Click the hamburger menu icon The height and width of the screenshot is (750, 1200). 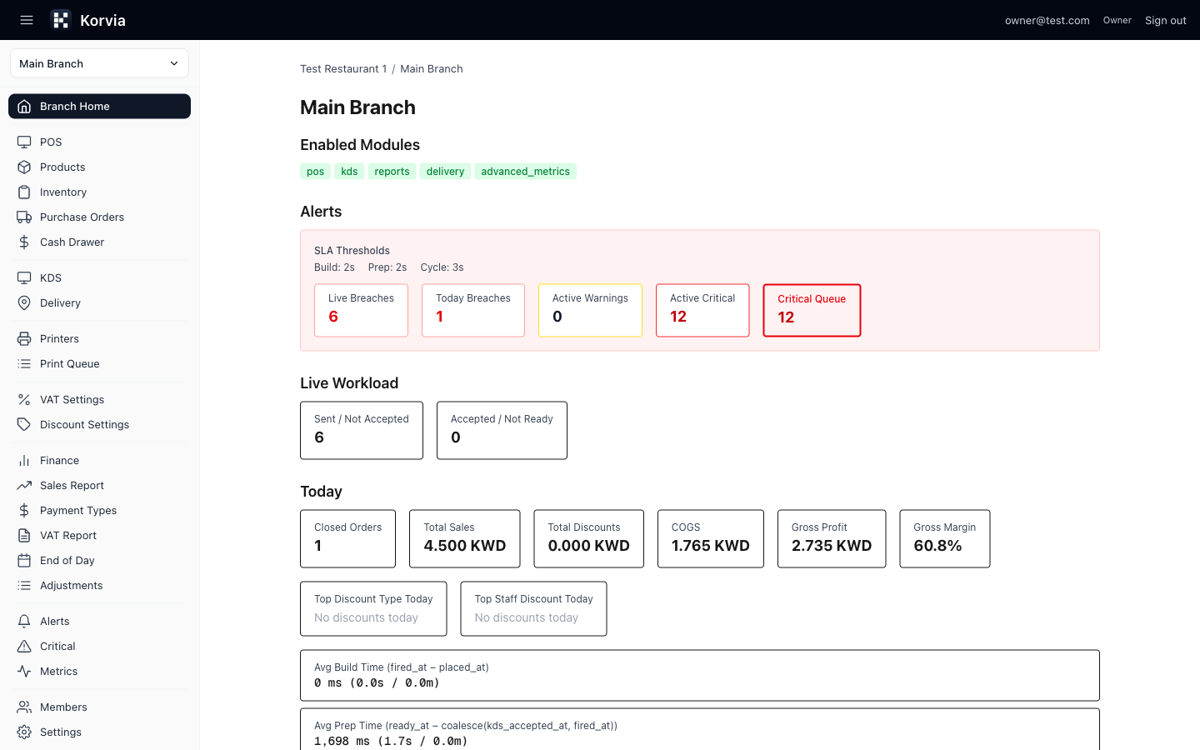[x=26, y=19]
